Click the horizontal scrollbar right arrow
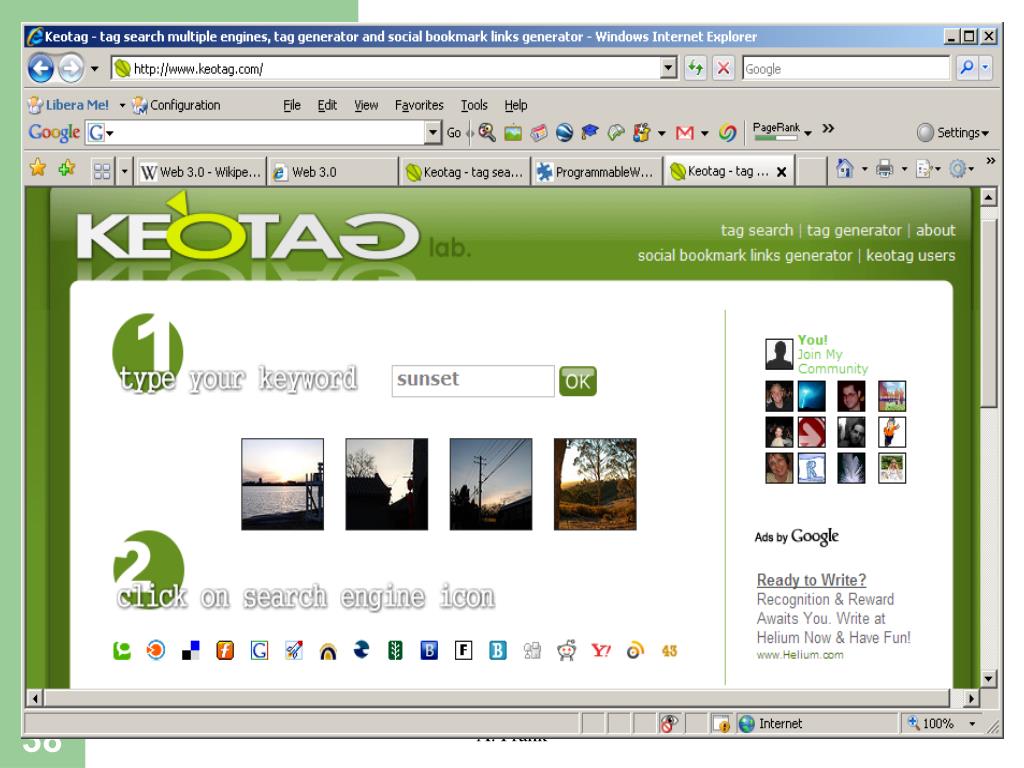1024x768 pixels. pos(972,699)
